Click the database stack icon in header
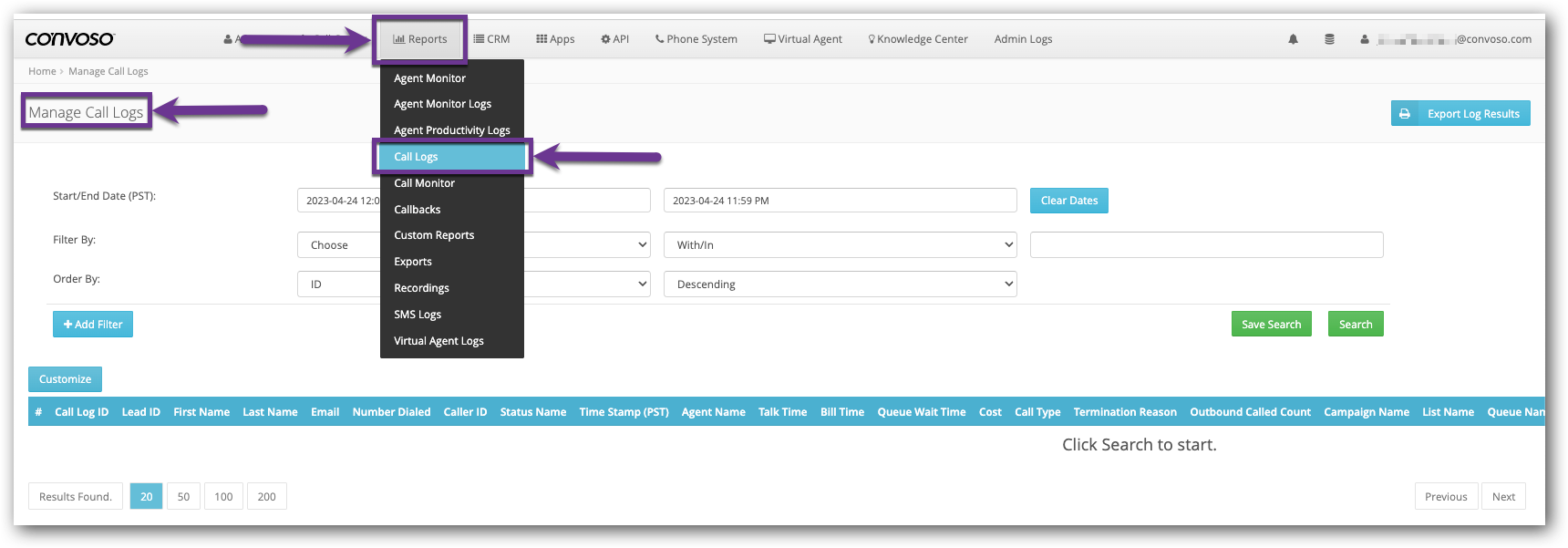 (1329, 39)
